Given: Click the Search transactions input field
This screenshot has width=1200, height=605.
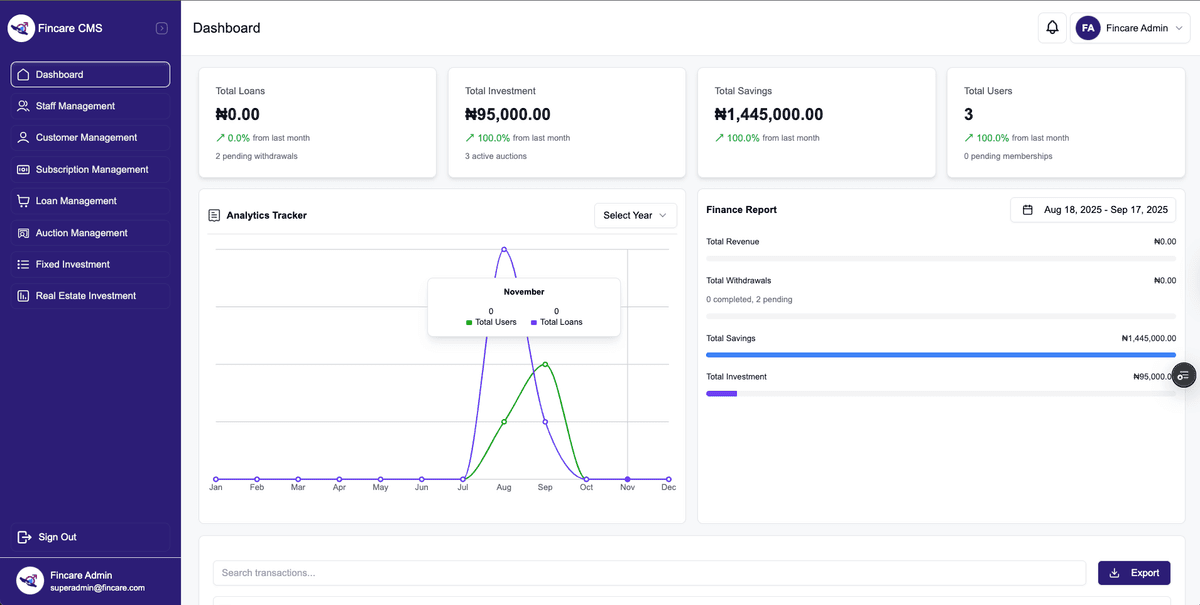Looking at the screenshot, I should (650, 572).
